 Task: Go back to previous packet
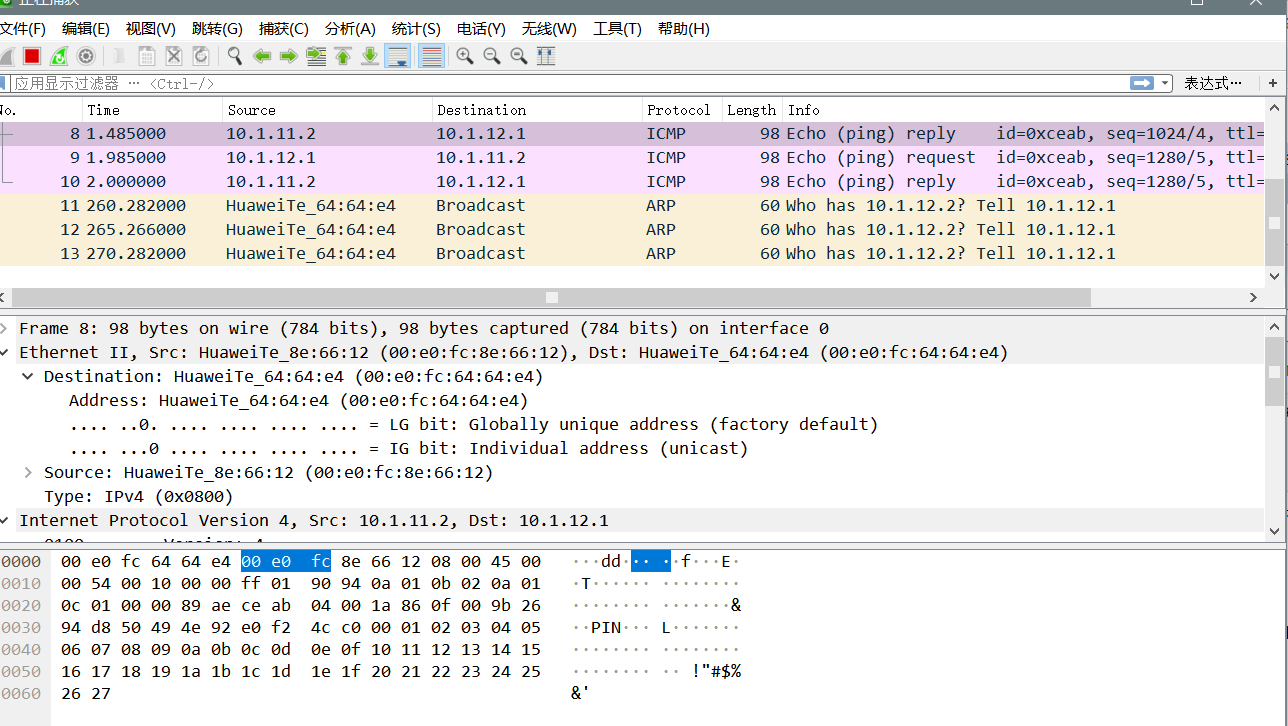coord(262,56)
